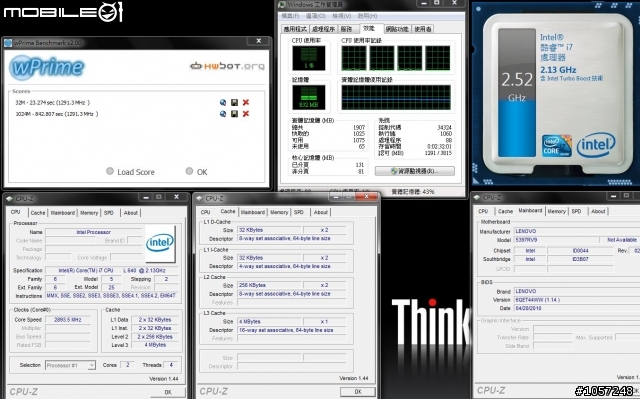Select the Load Score radio button
Image resolution: width=640 pixels, height=399 pixels.
point(110,171)
